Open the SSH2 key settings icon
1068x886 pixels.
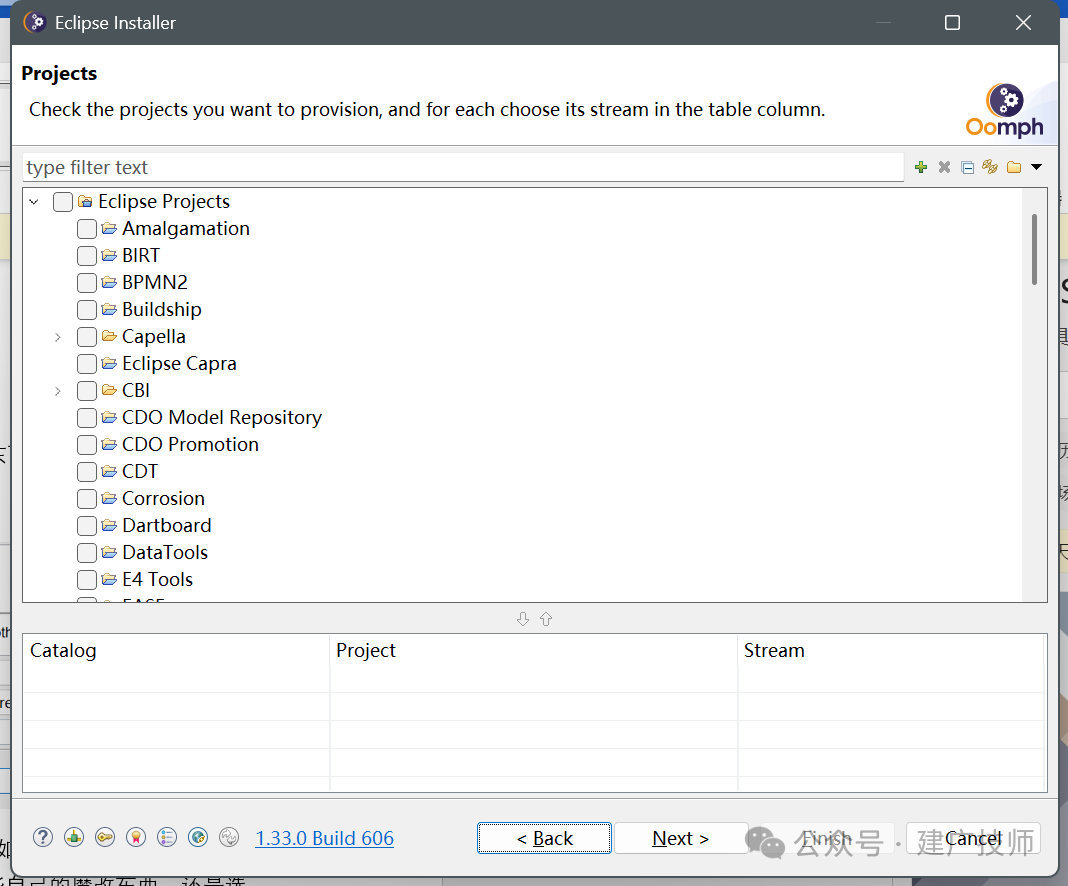click(105, 837)
